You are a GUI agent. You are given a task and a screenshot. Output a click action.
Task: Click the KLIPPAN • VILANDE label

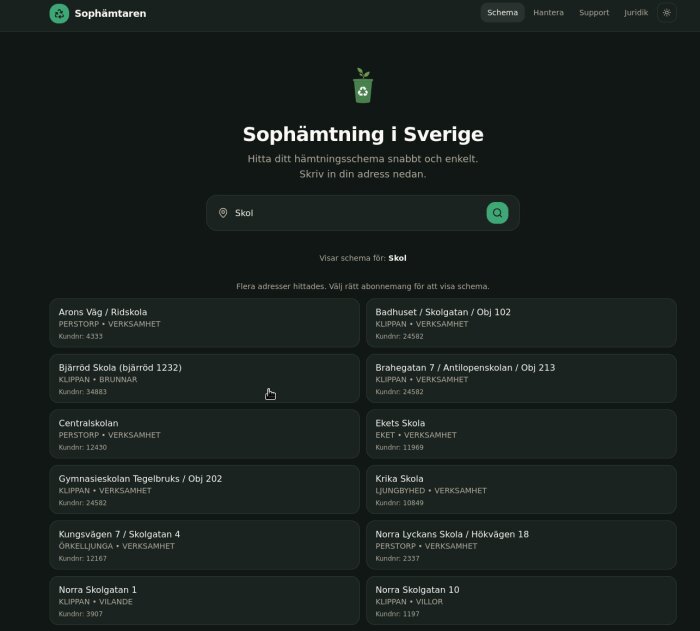(x=96, y=602)
